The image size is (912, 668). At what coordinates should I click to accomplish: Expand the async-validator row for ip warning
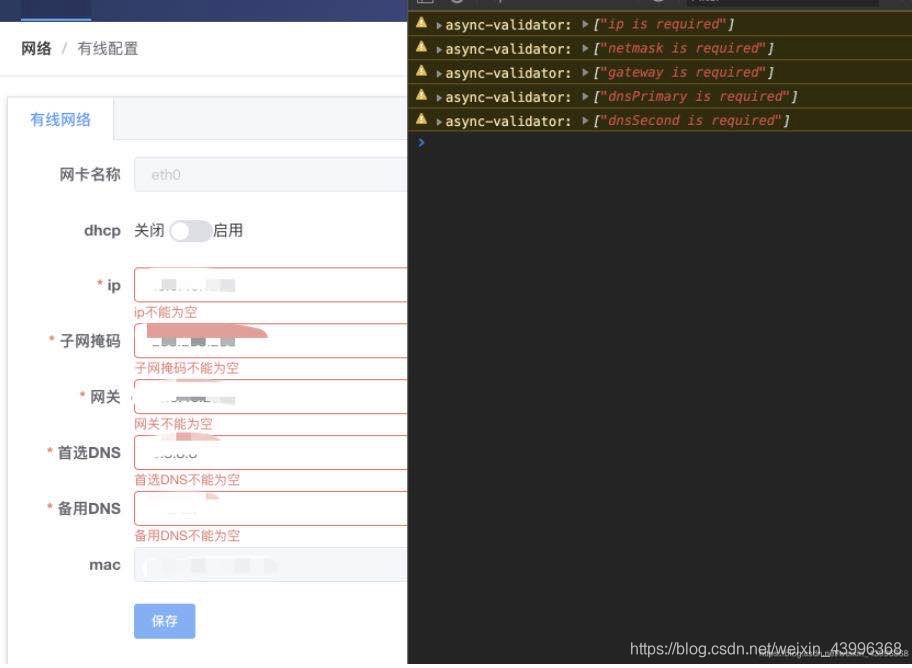tap(439, 26)
